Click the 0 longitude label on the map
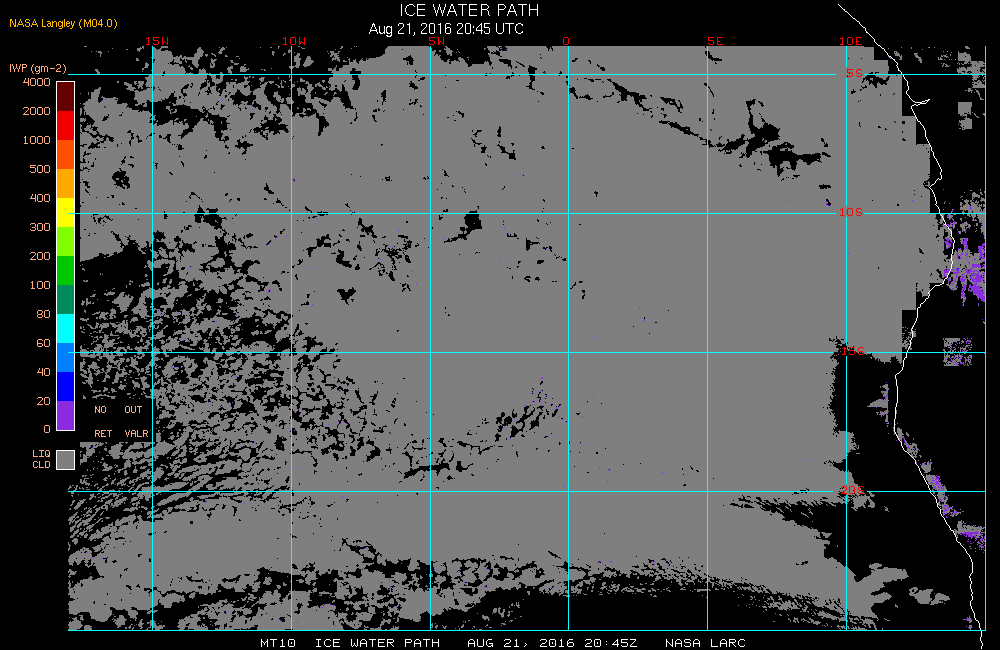The width and height of the screenshot is (1000, 650). click(566, 41)
